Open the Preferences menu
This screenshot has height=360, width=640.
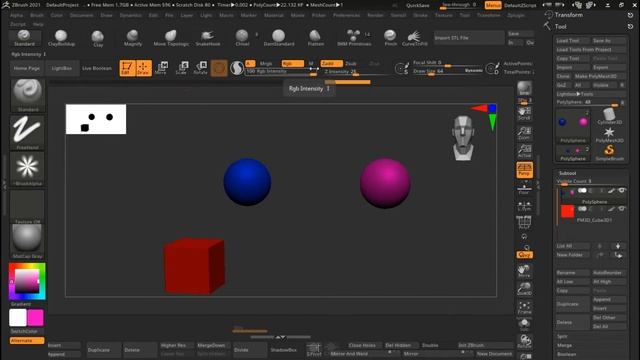point(347,15)
